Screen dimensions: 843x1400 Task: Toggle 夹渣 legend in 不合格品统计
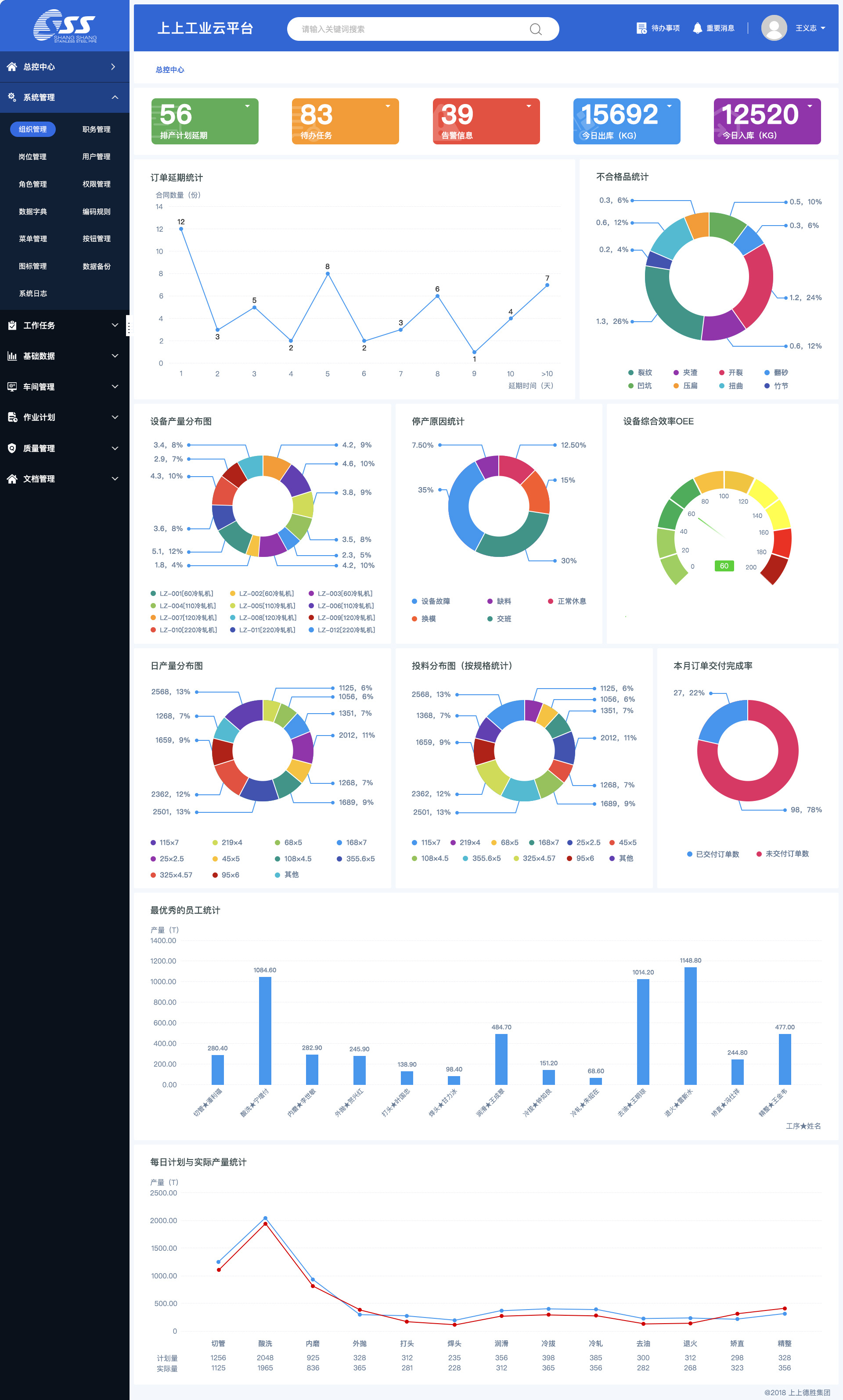(686, 373)
